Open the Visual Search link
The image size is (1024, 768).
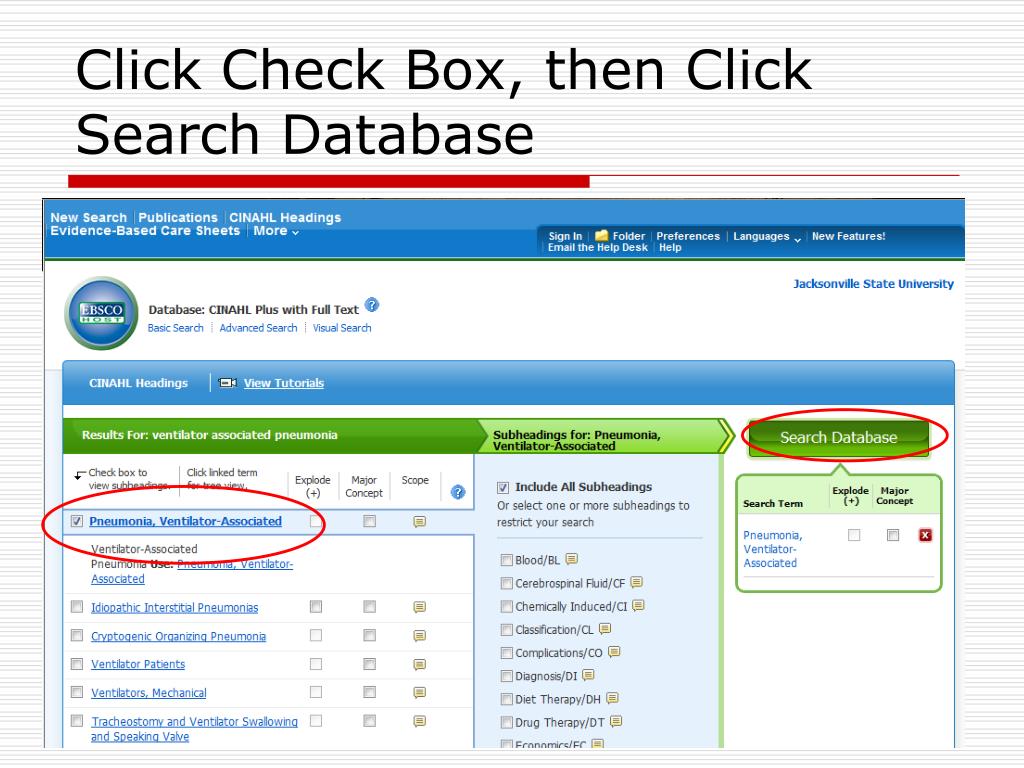tap(342, 328)
